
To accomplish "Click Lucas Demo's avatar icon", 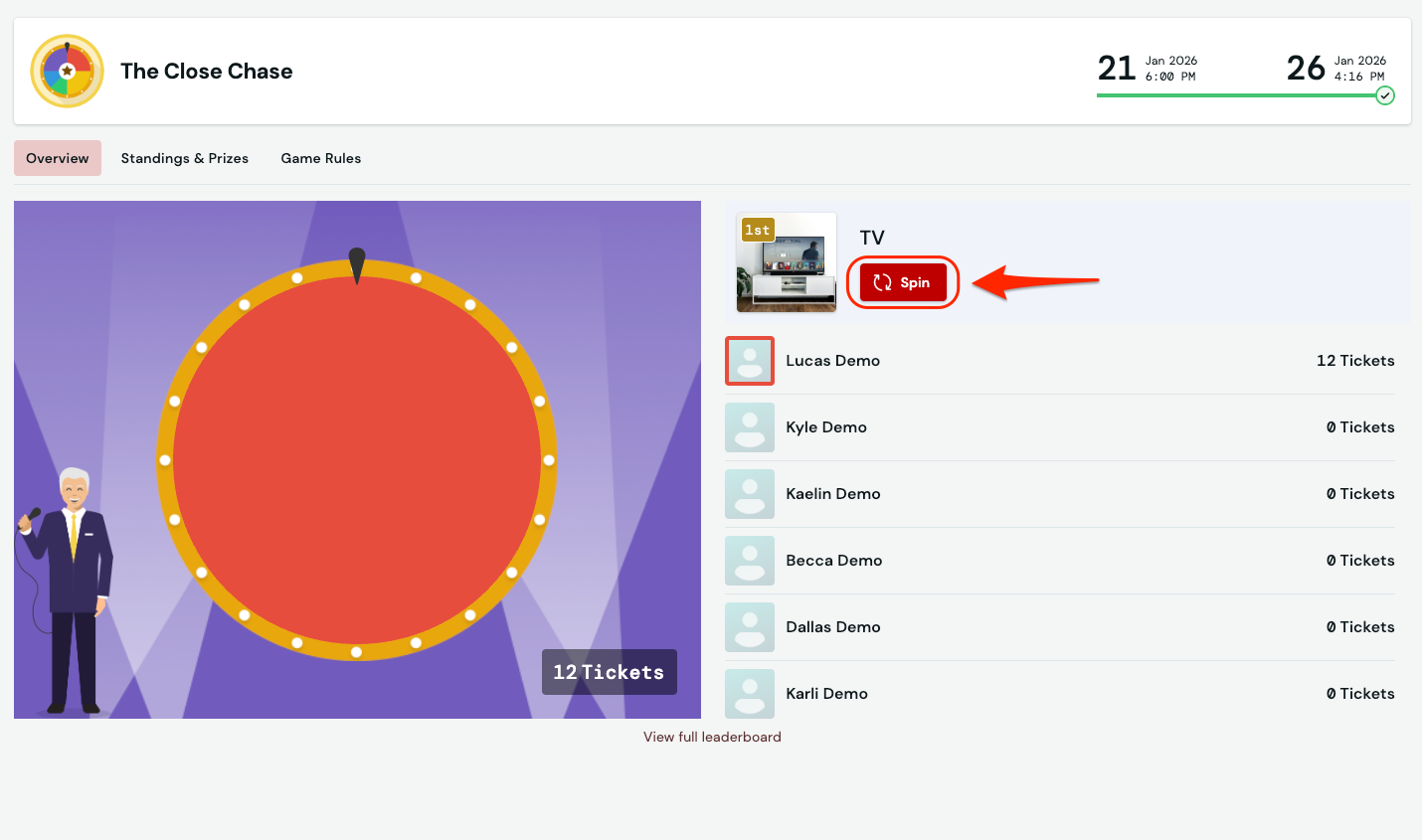I will pos(750,361).
